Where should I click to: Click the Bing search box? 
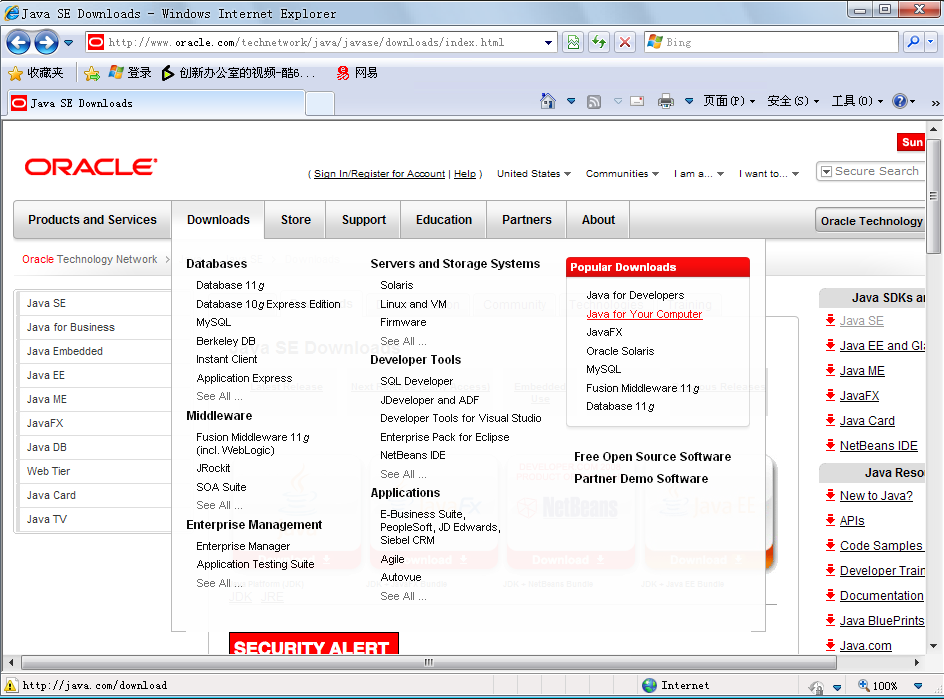pos(771,42)
